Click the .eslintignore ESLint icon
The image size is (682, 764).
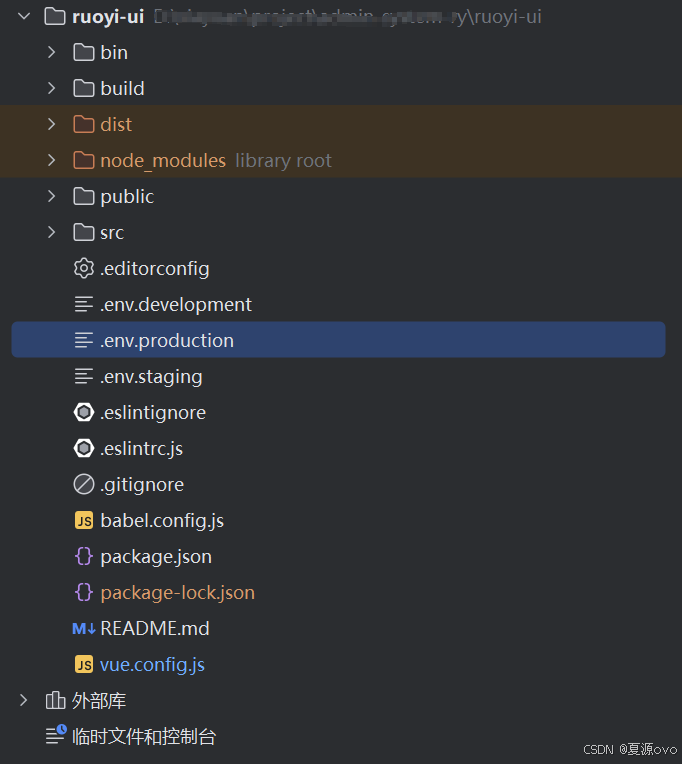point(84,413)
